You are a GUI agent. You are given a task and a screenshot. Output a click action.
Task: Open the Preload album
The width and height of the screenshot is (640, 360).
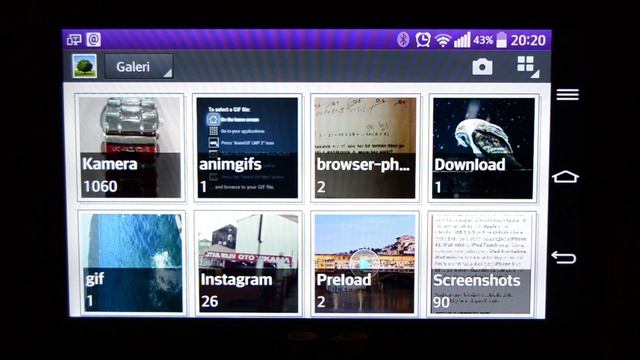365,264
